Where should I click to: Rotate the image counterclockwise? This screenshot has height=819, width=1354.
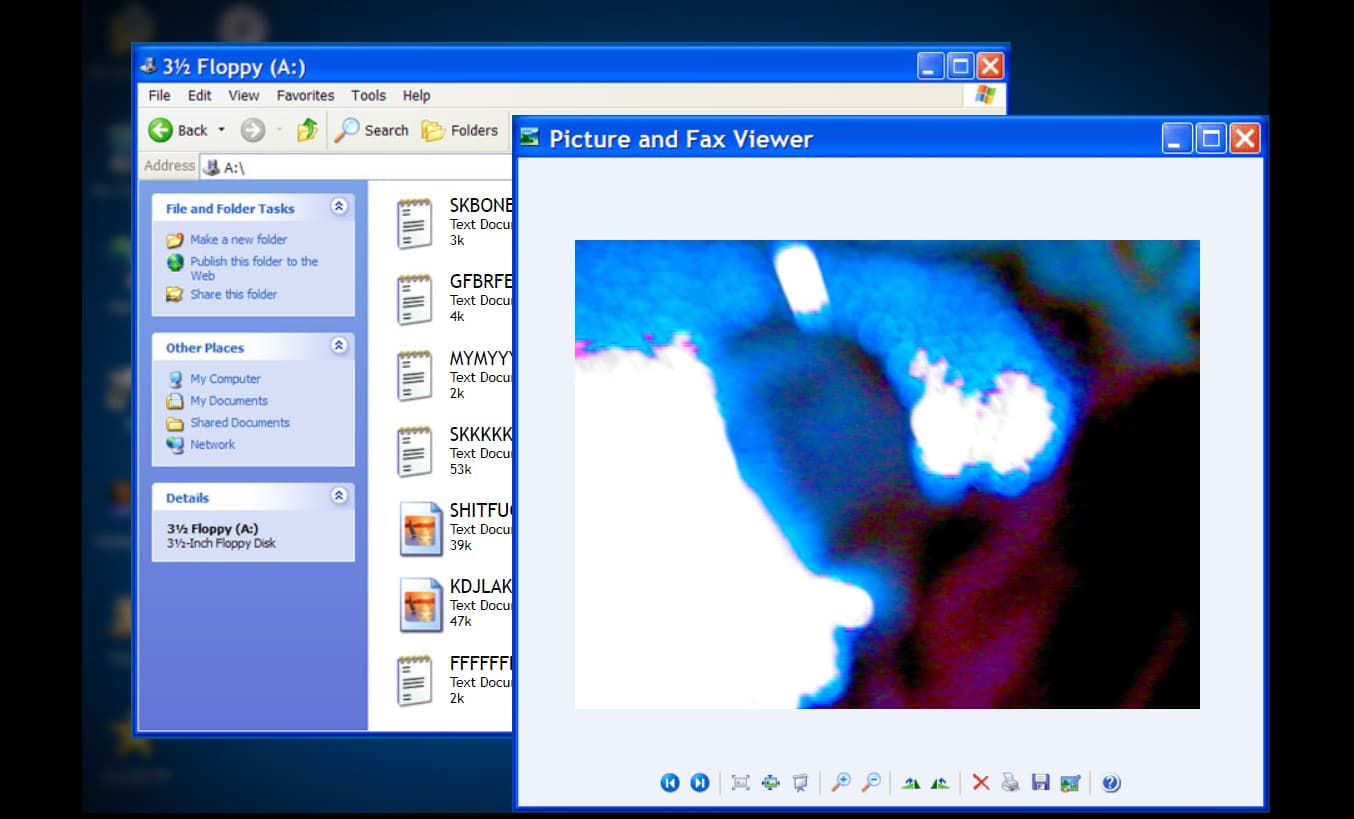pyautogui.click(x=940, y=783)
